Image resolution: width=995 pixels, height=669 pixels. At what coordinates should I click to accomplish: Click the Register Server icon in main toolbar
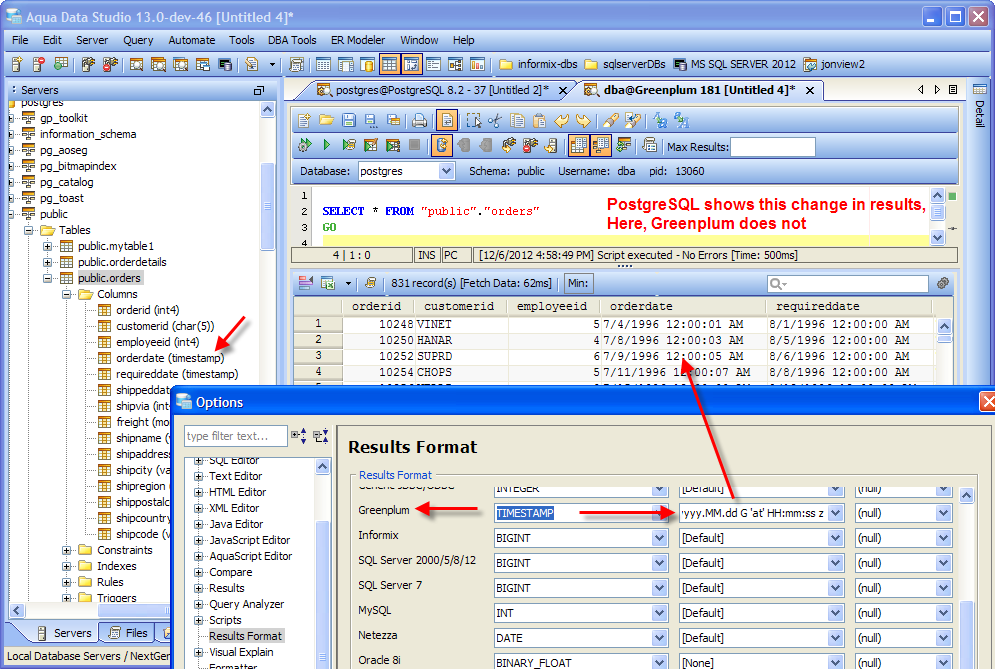click(x=17, y=64)
